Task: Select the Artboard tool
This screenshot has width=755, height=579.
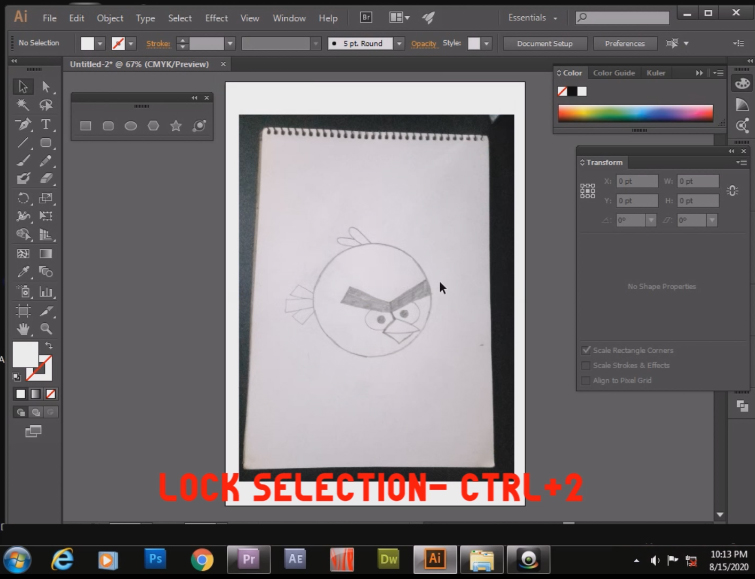Action: pos(23,311)
